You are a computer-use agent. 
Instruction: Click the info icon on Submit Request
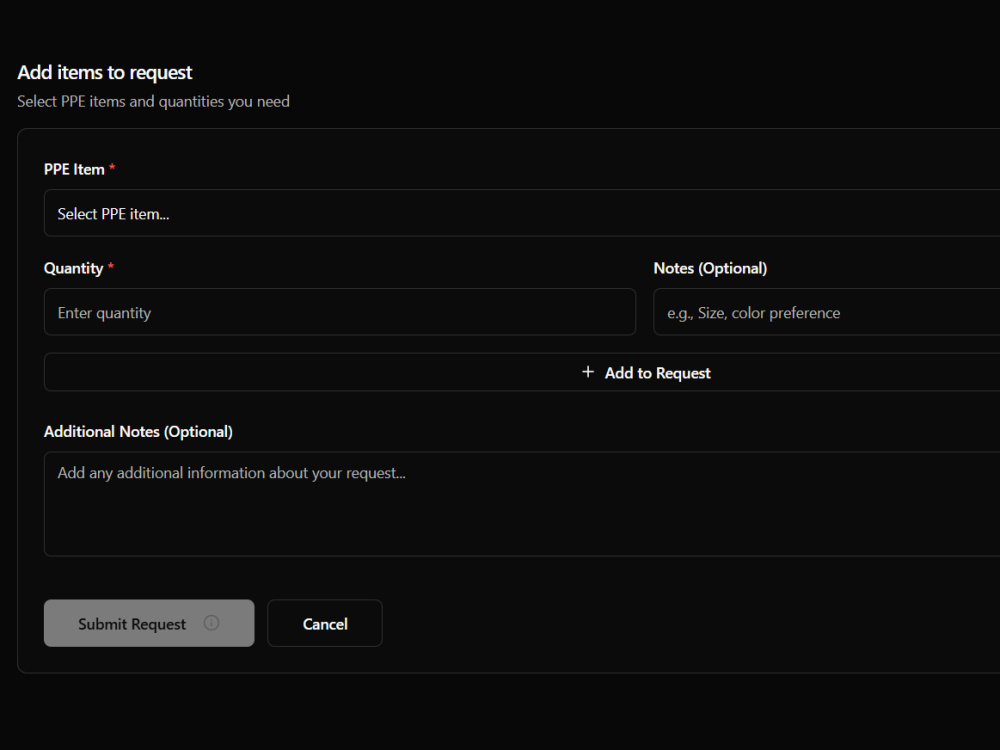click(x=211, y=623)
